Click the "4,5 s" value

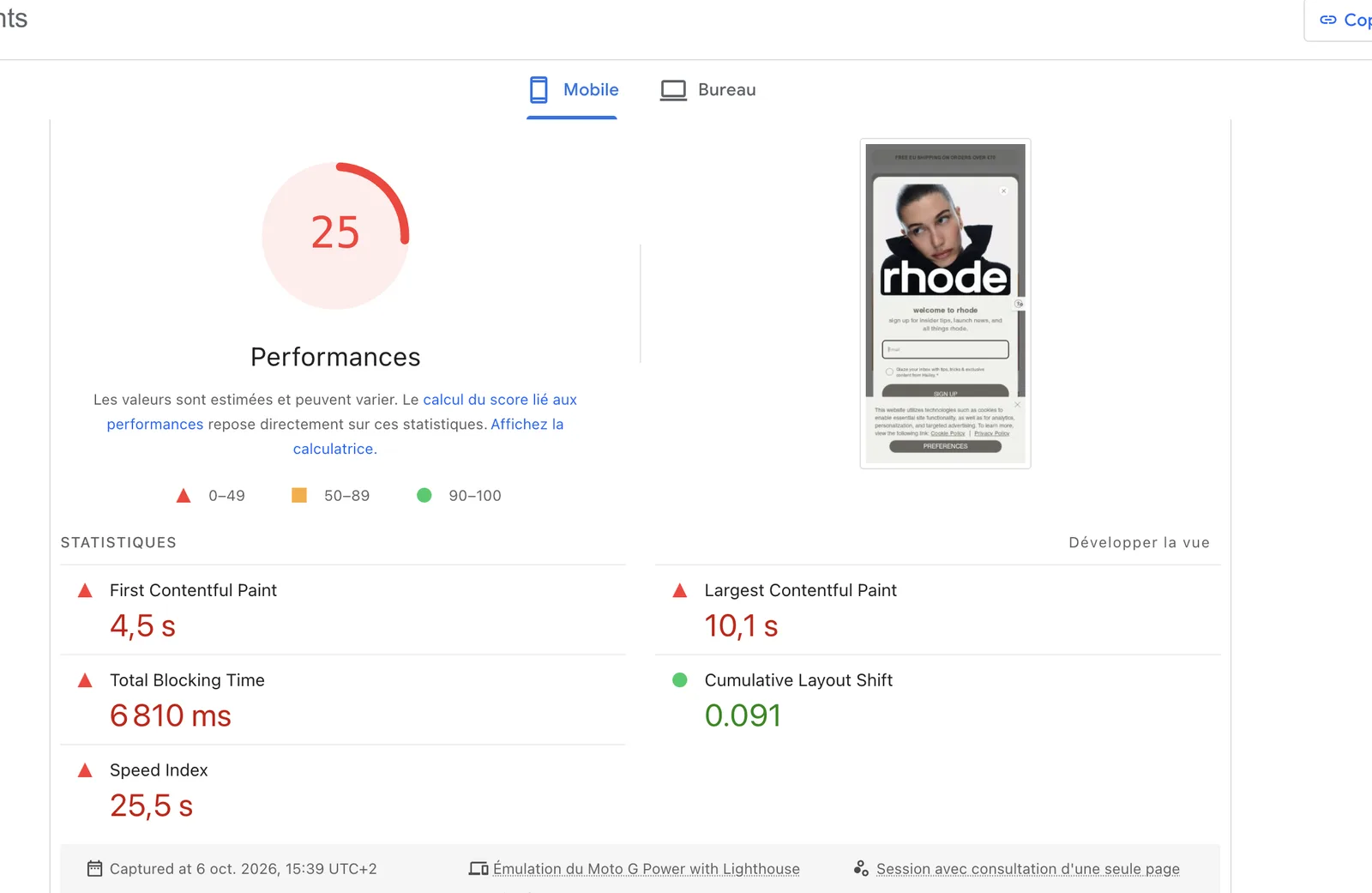[x=143, y=626]
